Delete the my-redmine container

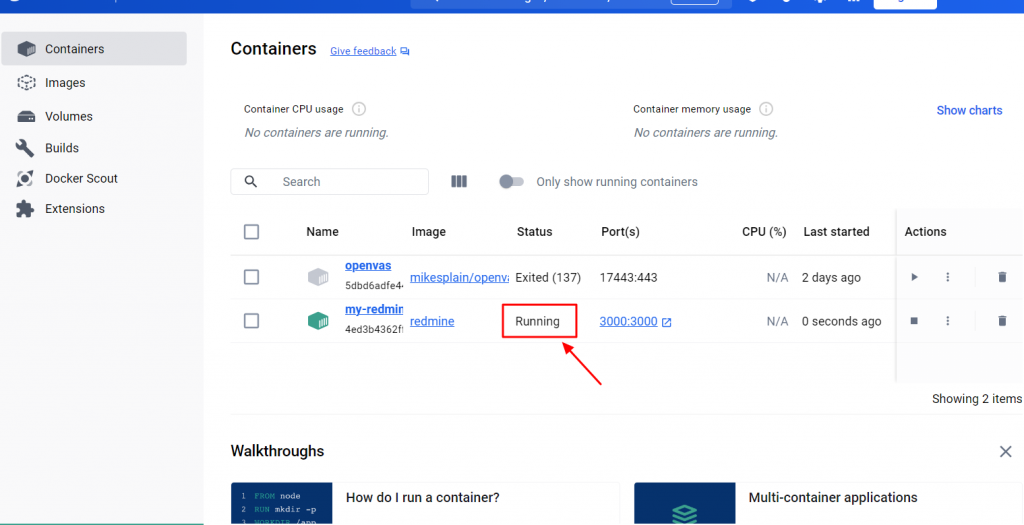pyautogui.click(x=1002, y=321)
